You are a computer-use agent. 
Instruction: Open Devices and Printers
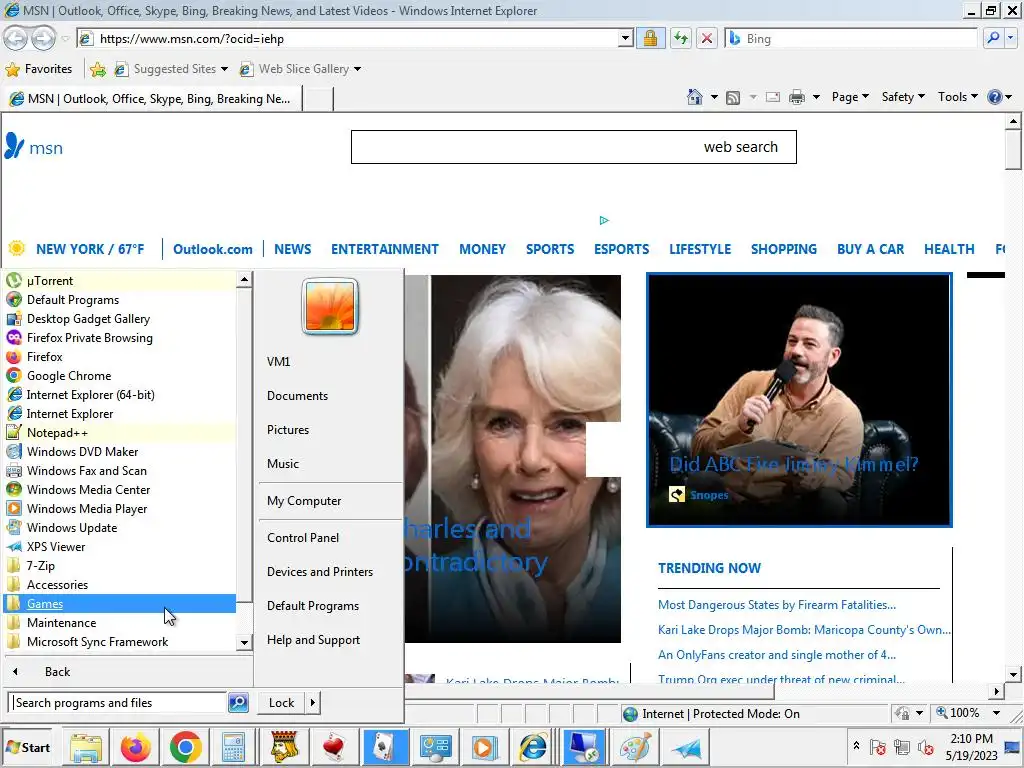320,571
